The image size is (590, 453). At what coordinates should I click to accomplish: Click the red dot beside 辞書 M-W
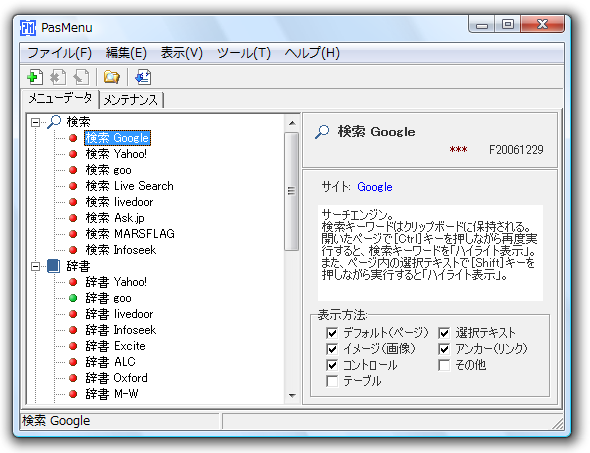[x=73, y=394]
